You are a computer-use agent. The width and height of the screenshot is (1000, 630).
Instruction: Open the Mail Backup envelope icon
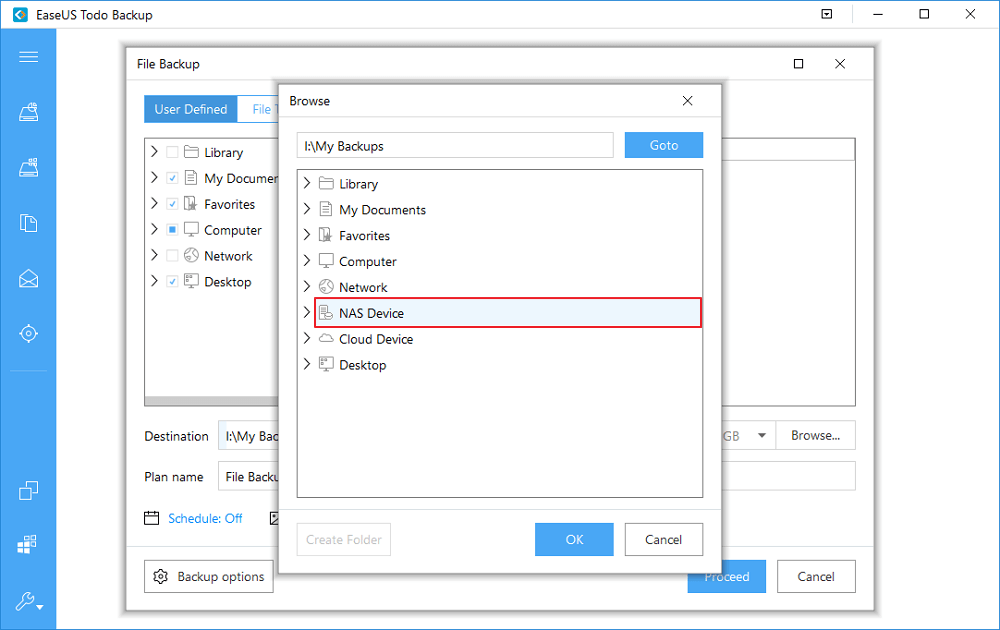click(x=28, y=278)
